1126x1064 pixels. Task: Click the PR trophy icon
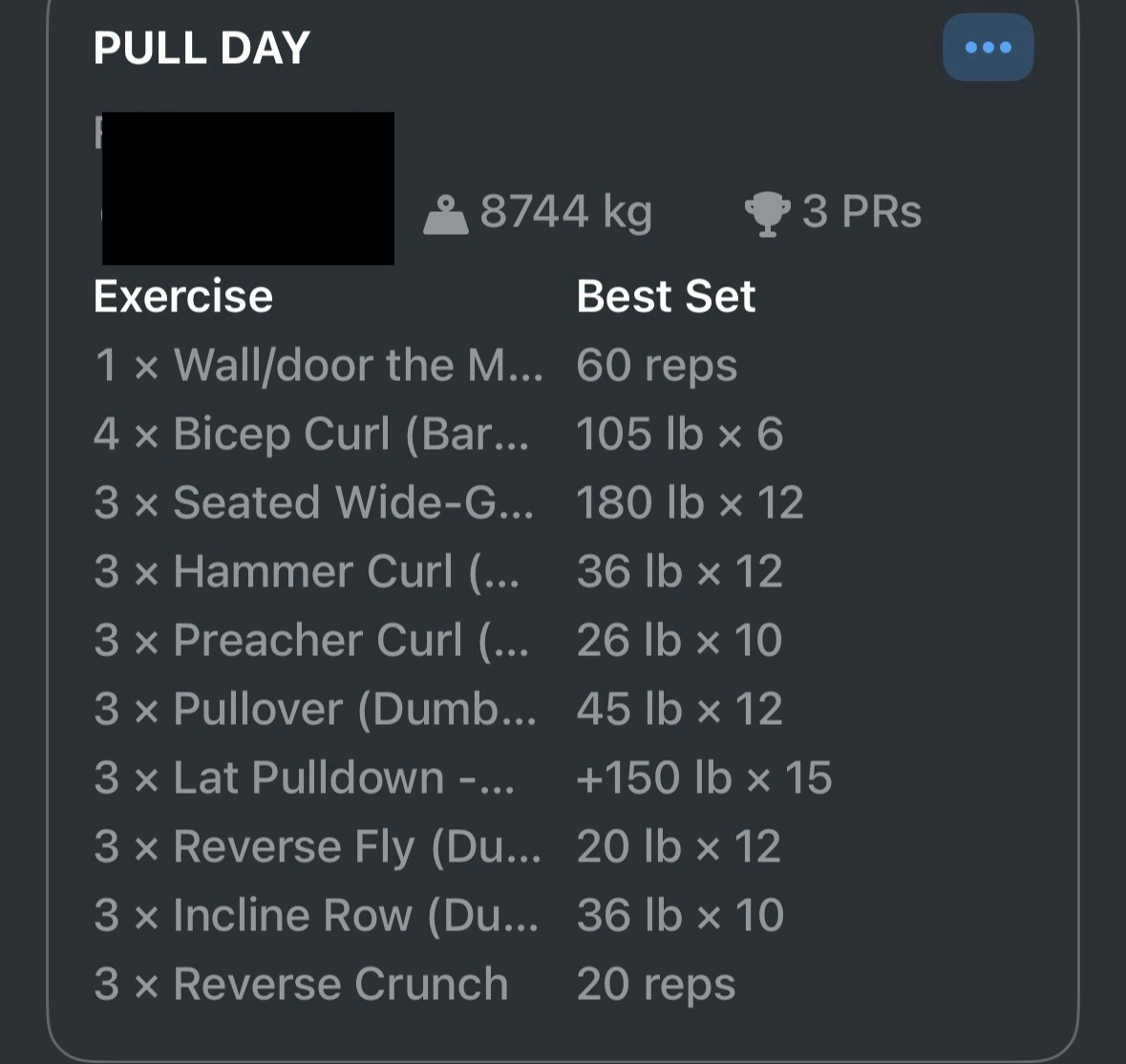click(x=767, y=214)
